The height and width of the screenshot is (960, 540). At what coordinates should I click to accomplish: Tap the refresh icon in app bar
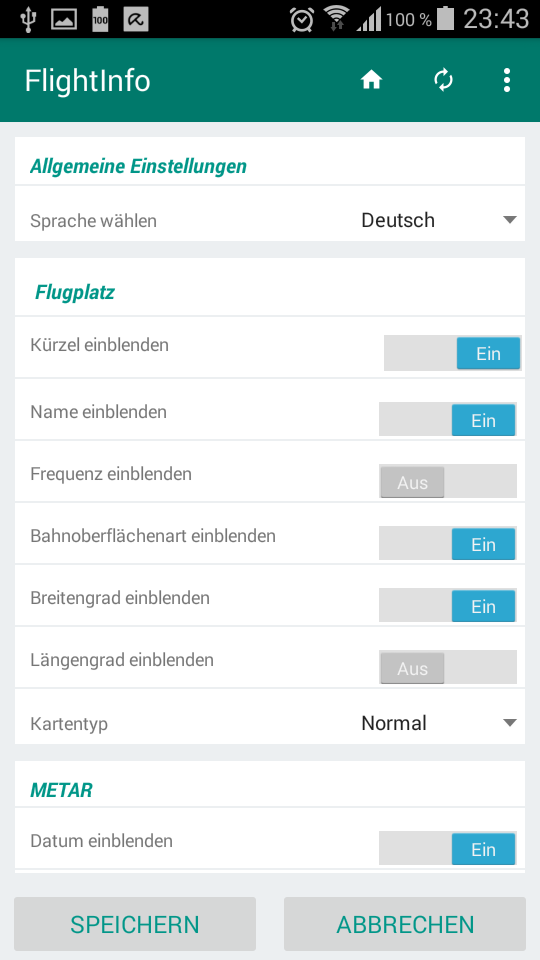(x=443, y=80)
